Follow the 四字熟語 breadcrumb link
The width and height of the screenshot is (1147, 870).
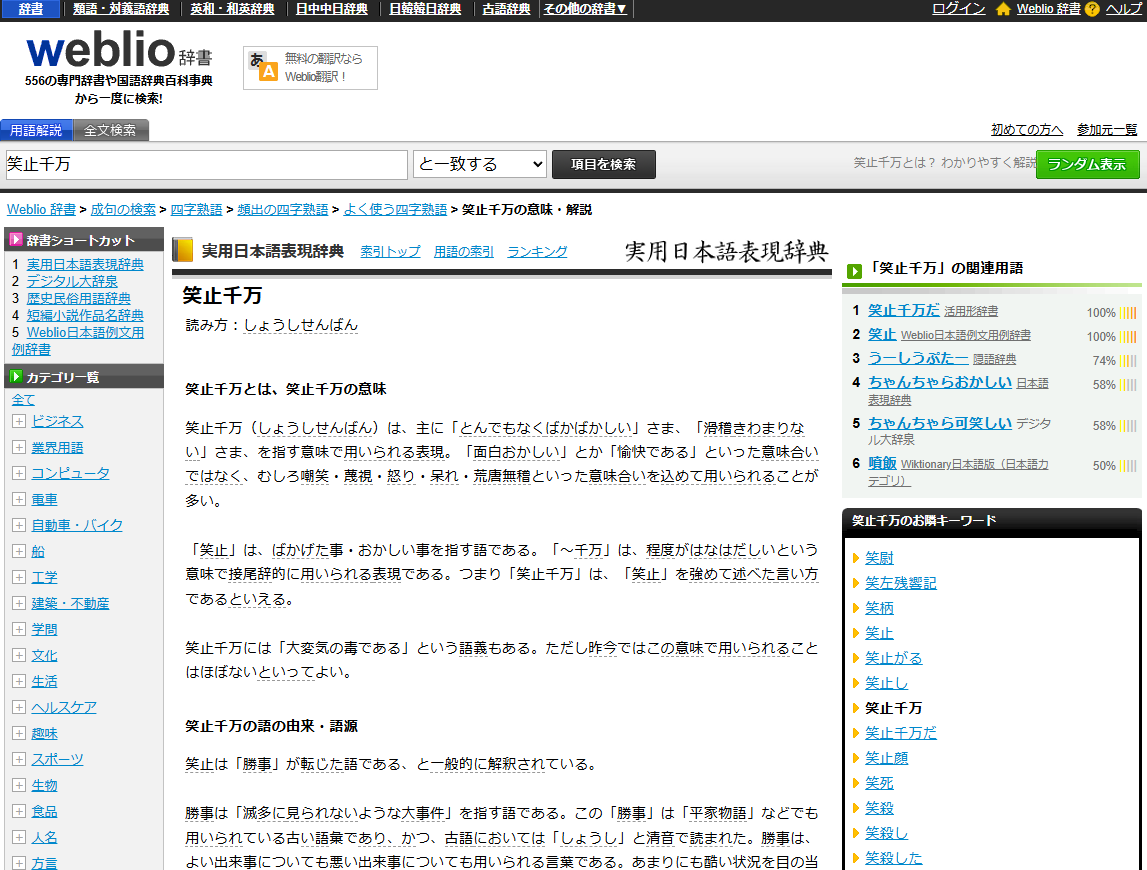tap(196, 209)
